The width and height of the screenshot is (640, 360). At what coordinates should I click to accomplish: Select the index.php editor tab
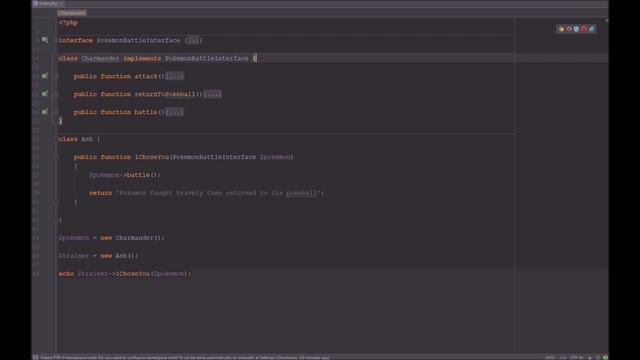48,3
